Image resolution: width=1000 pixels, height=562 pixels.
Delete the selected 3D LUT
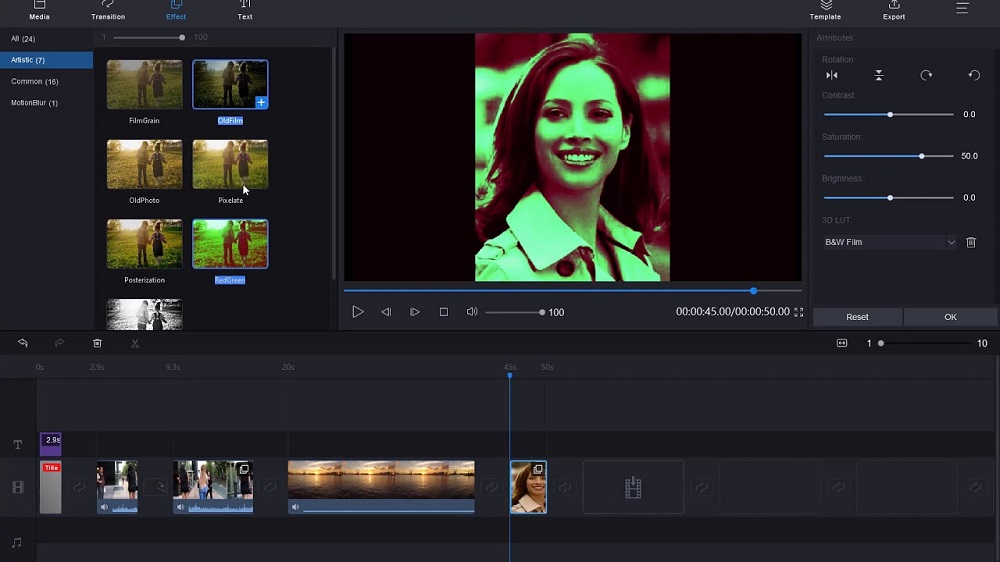tap(970, 242)
